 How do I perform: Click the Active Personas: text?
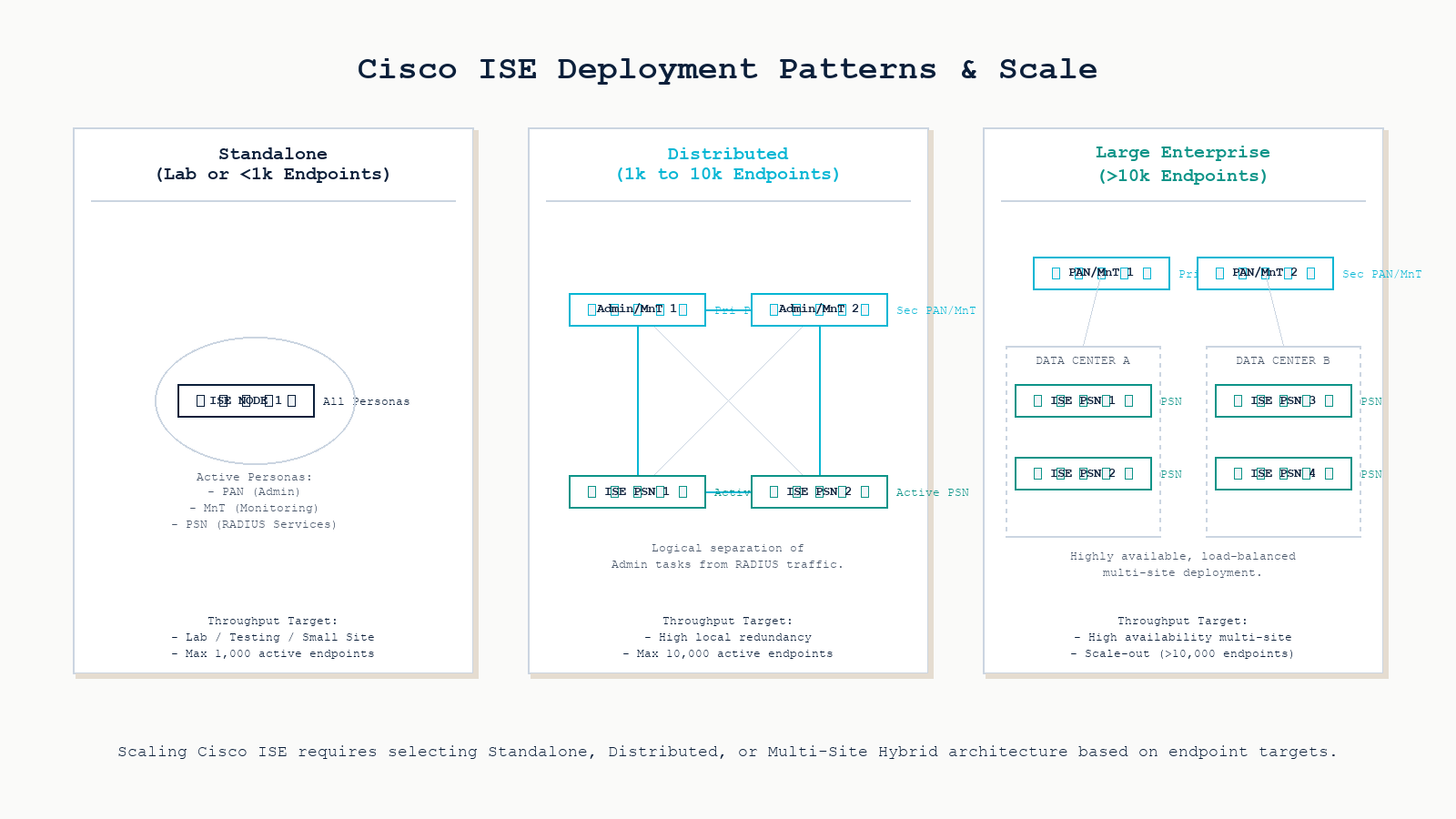tap(255, 477)
